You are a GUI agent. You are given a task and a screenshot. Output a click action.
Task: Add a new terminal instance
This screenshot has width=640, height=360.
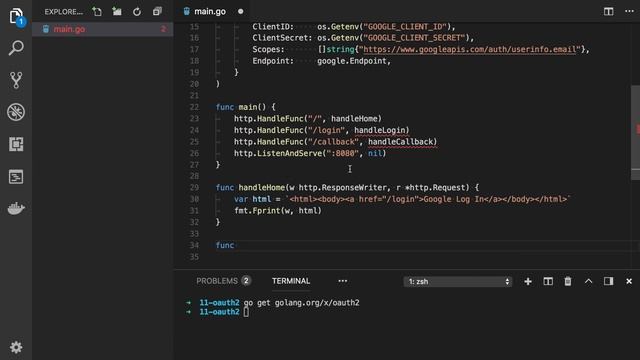point(528,281)
